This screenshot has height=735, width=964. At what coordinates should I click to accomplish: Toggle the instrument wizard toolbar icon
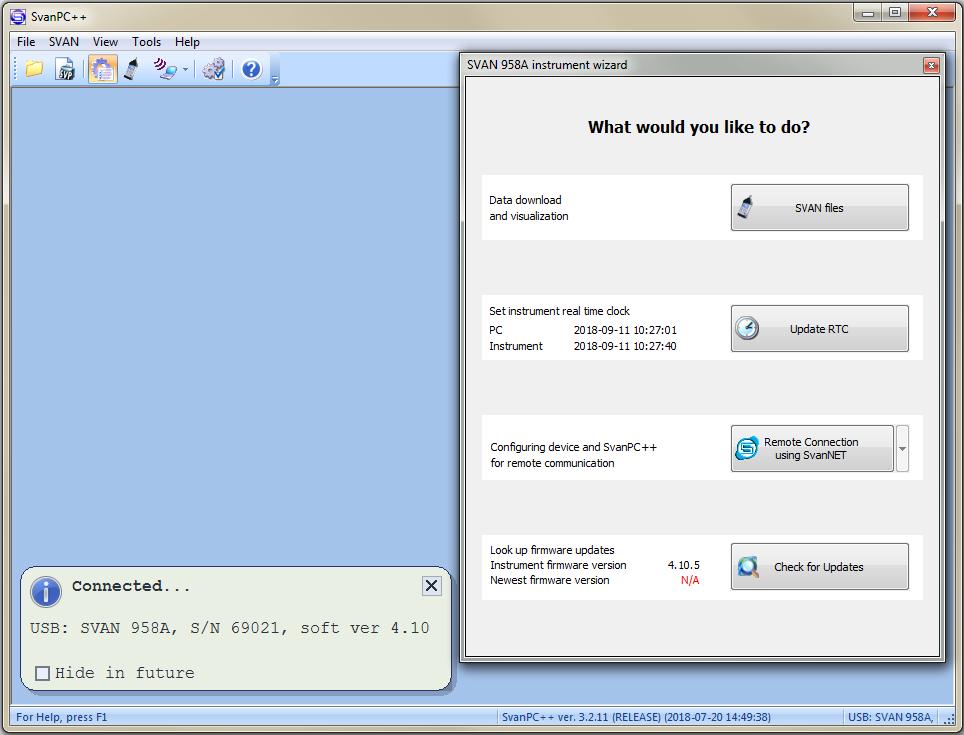102,69
